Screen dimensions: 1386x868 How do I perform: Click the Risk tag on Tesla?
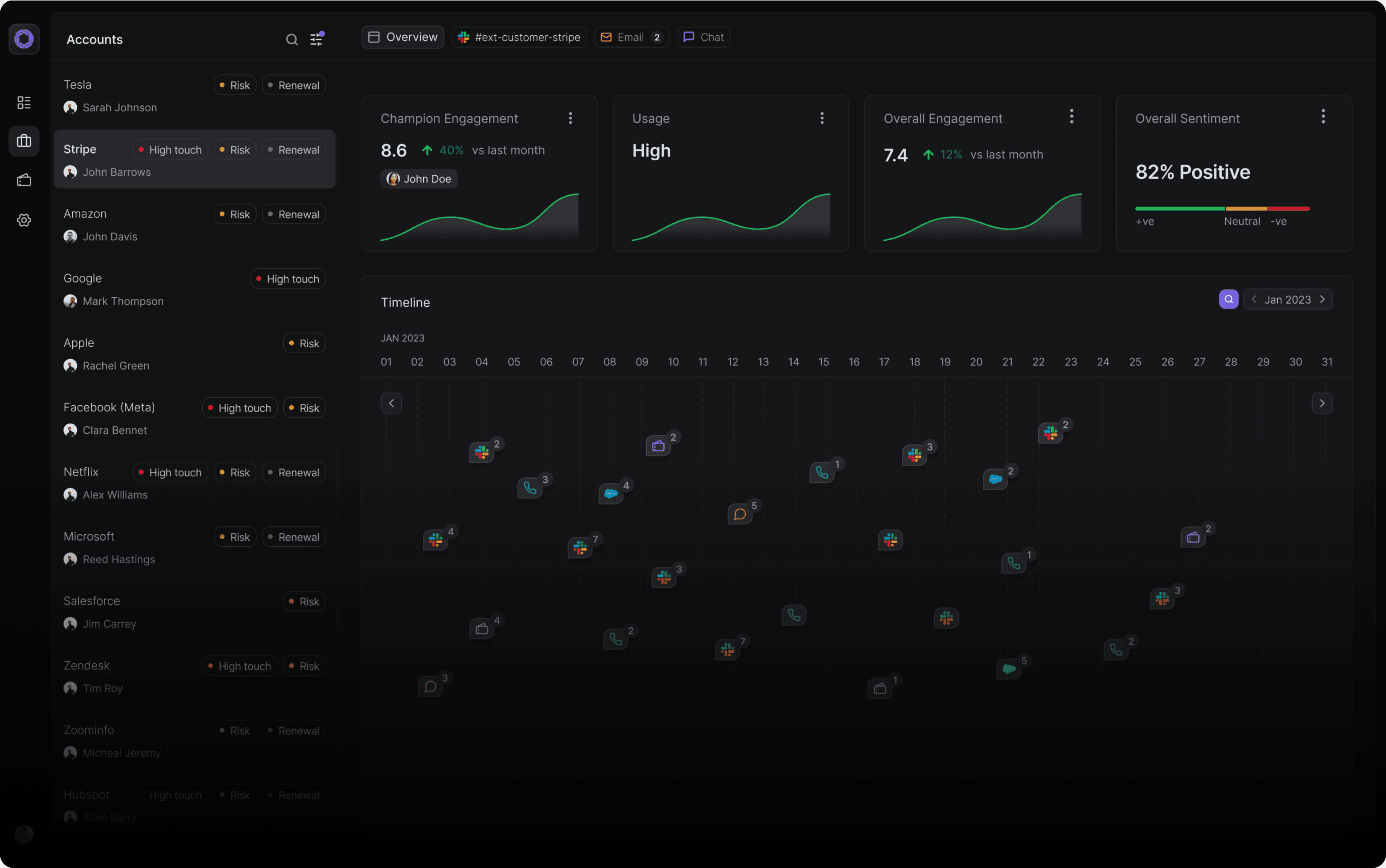coord(235,85)
